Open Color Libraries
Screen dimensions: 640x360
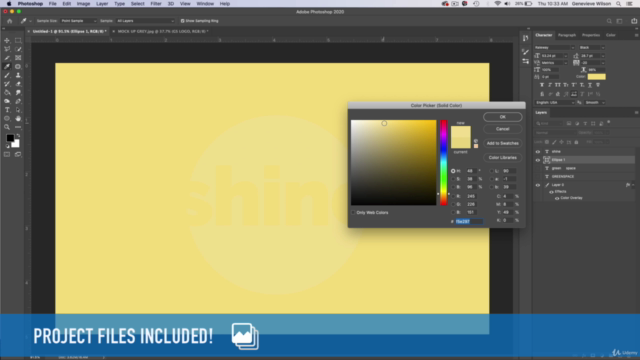(502, 158)
